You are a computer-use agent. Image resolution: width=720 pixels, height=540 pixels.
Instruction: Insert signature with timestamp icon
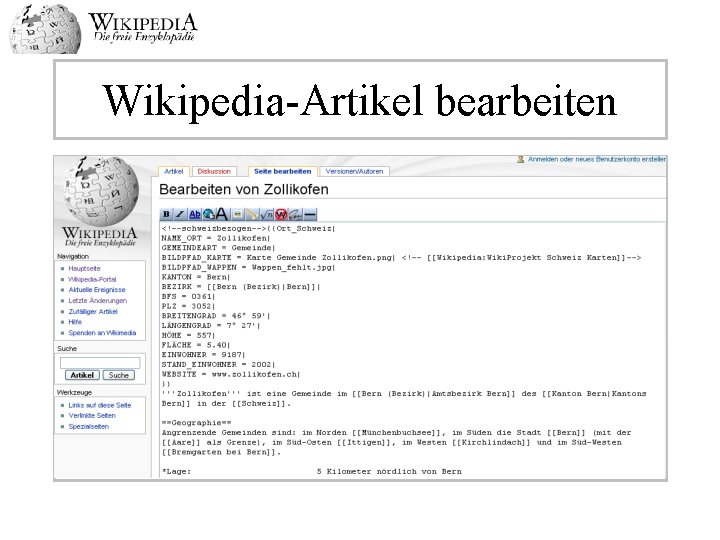295,214
